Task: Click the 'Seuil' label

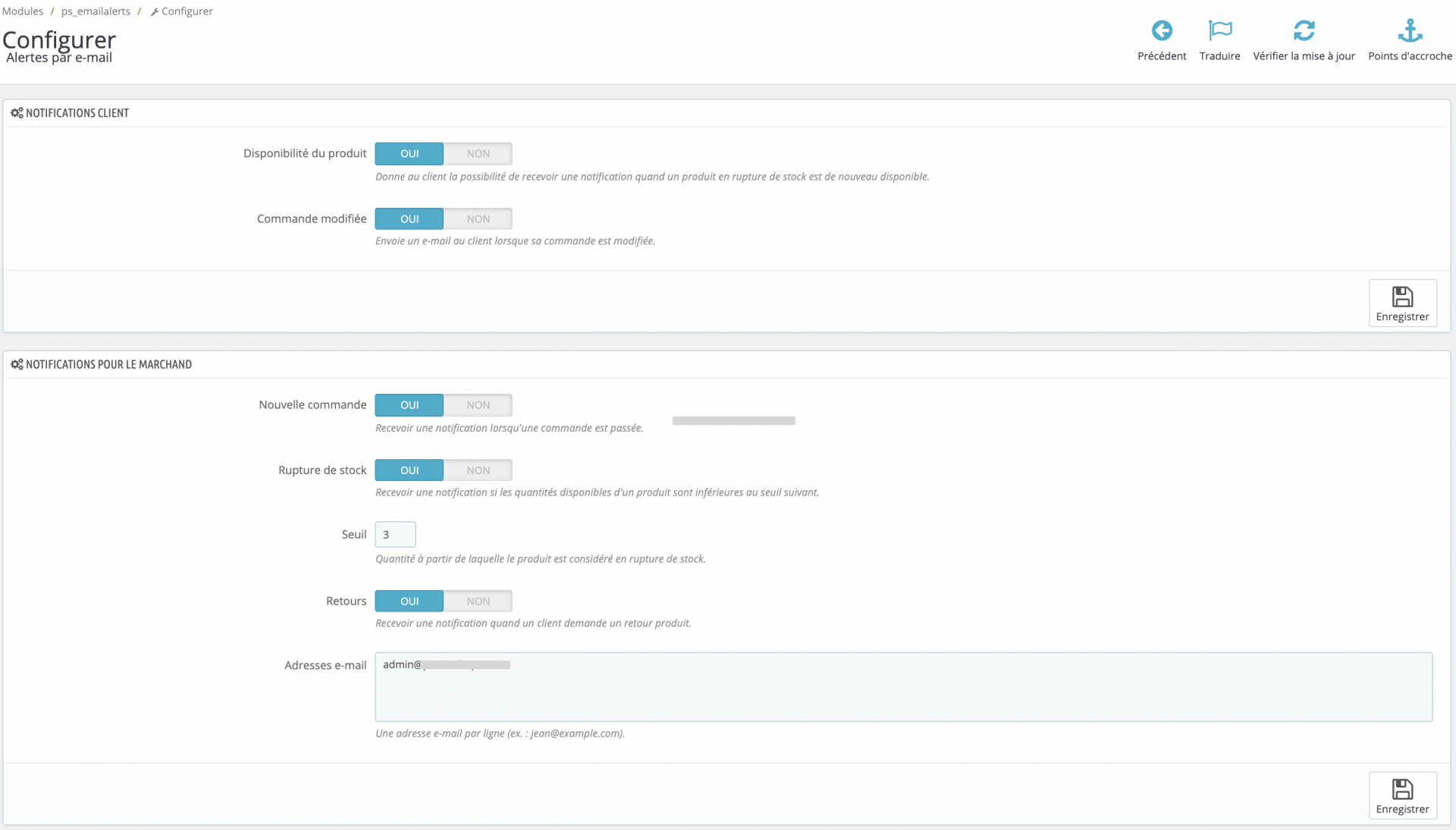Action: 354,535
